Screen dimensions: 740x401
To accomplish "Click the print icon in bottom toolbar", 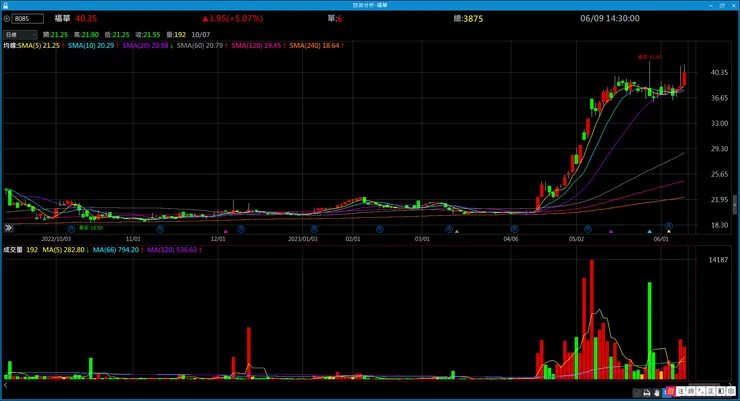I will (x=647, y=393).
